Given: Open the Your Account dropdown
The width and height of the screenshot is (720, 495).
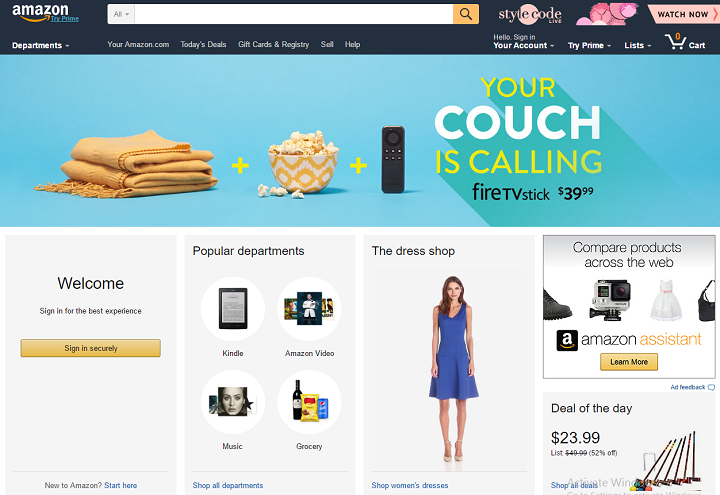Looking at the screenshot, I should [x=523, y=45].
